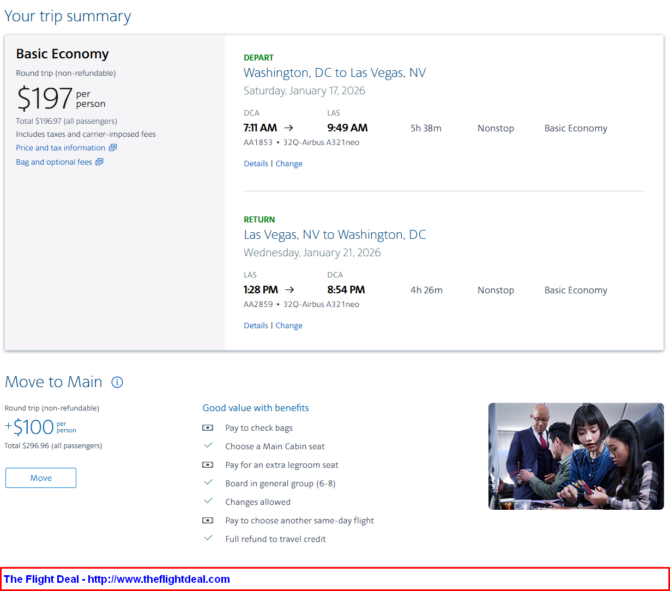Change the departing flight to Las Vegas
This screenshot has width=670, height=591.
(289, 164)
